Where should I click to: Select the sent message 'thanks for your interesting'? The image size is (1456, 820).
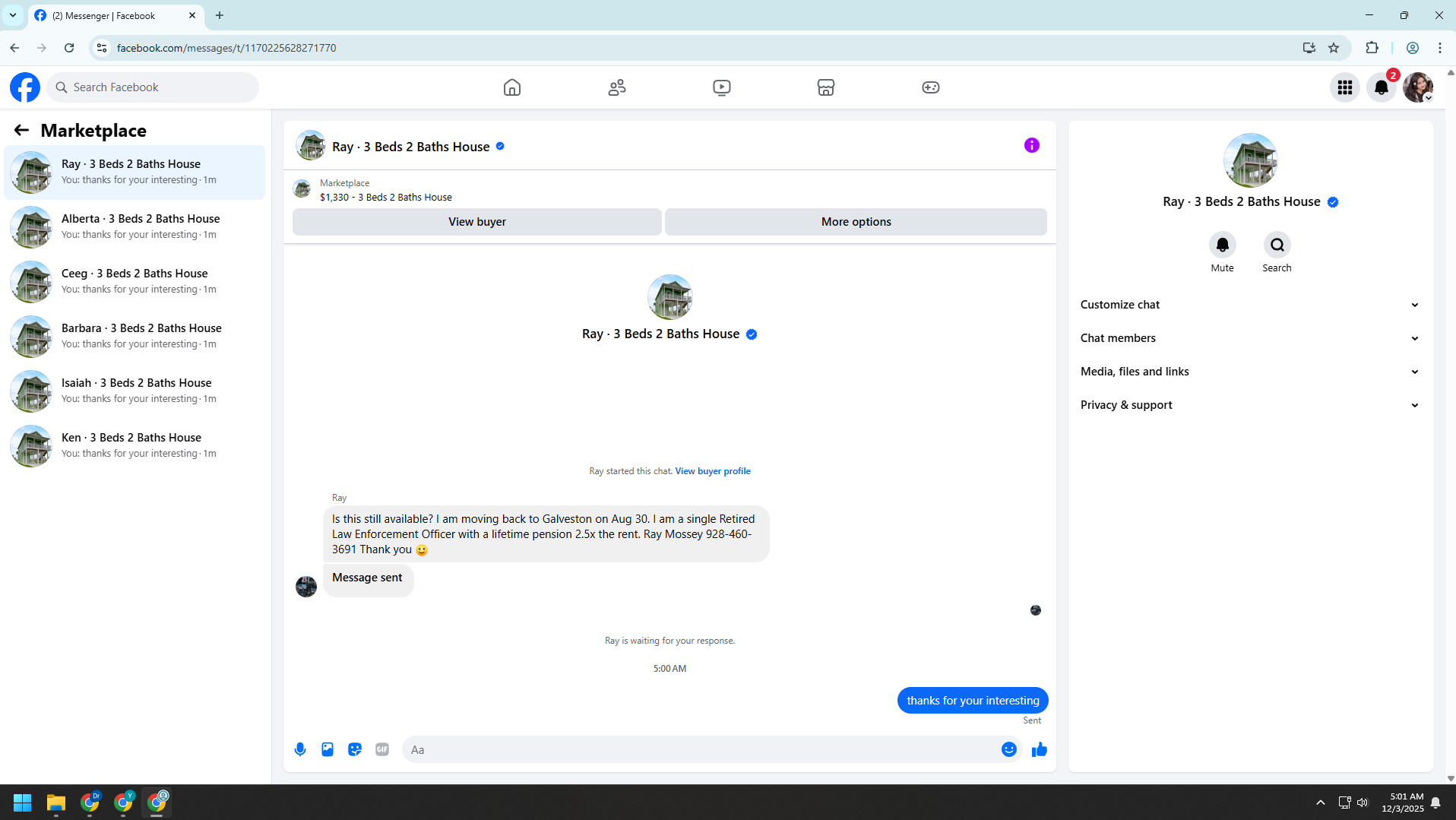[x=973, y=701]
